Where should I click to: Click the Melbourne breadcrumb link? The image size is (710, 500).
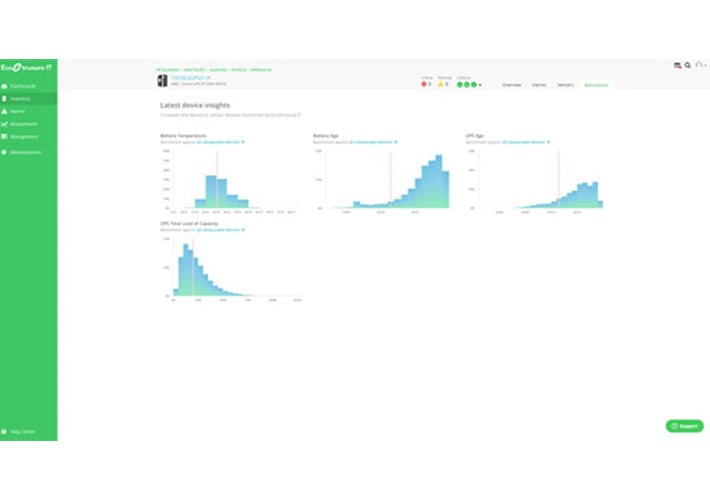[261, 70]
